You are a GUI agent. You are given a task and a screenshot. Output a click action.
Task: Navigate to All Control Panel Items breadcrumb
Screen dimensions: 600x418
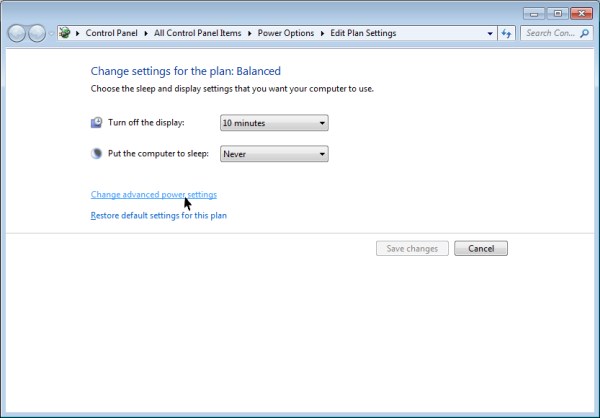click(x=197, y=33)
